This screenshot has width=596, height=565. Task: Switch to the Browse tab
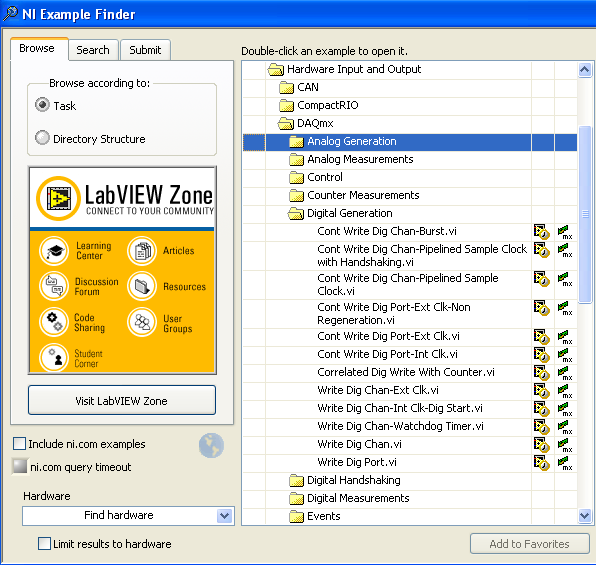pos(39,49)
